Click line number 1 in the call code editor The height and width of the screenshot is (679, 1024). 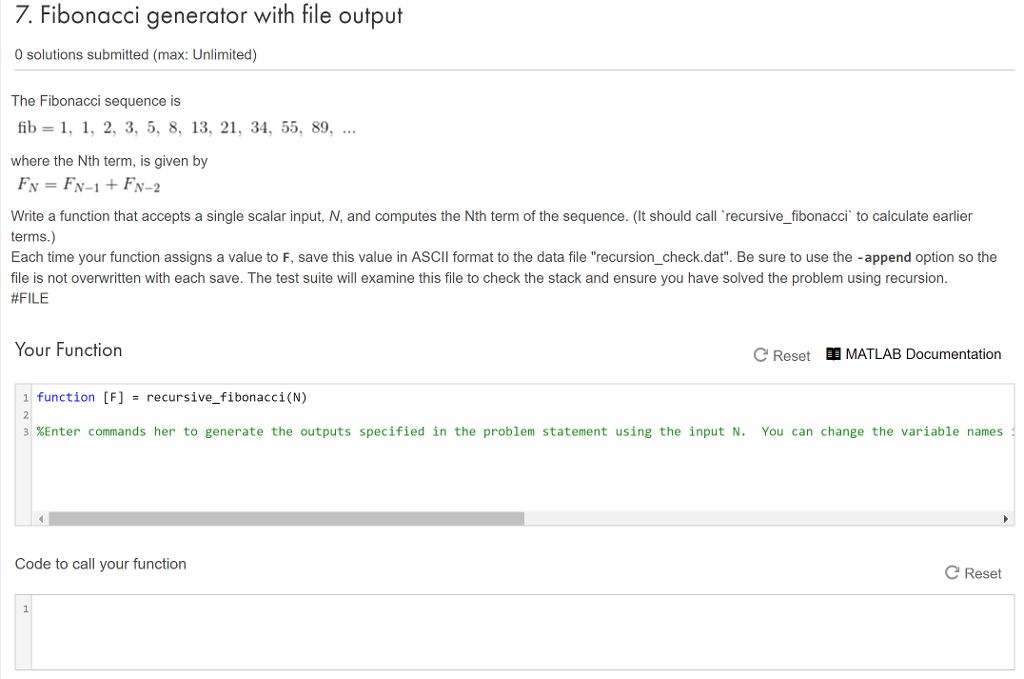(x=25, y=609)
